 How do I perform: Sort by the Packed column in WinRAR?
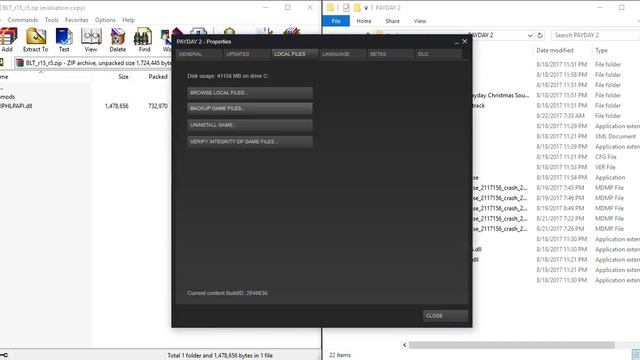coord(158,76)
